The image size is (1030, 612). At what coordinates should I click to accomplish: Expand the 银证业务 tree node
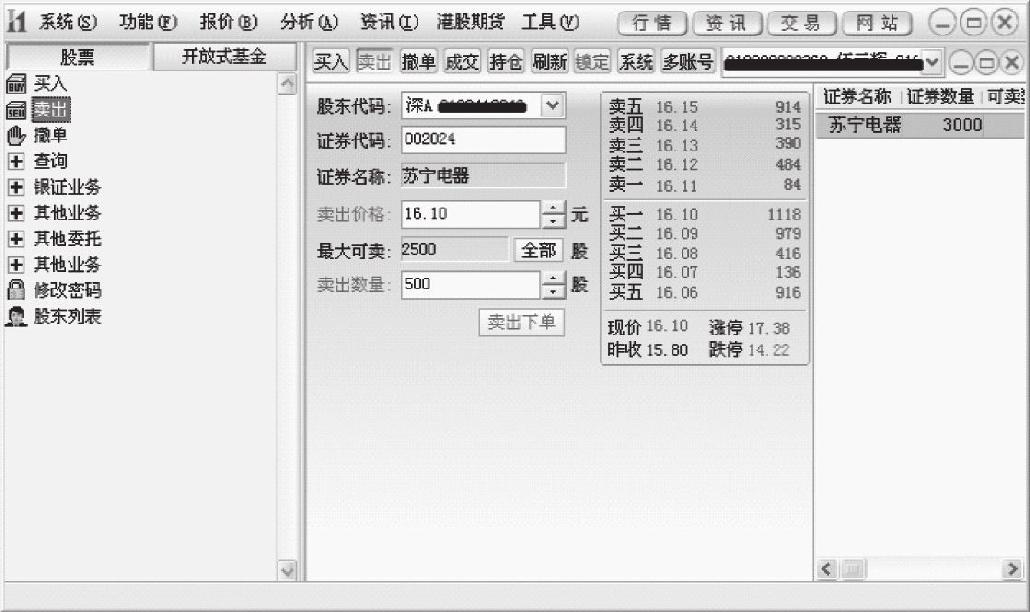click(x=16, y=187)
